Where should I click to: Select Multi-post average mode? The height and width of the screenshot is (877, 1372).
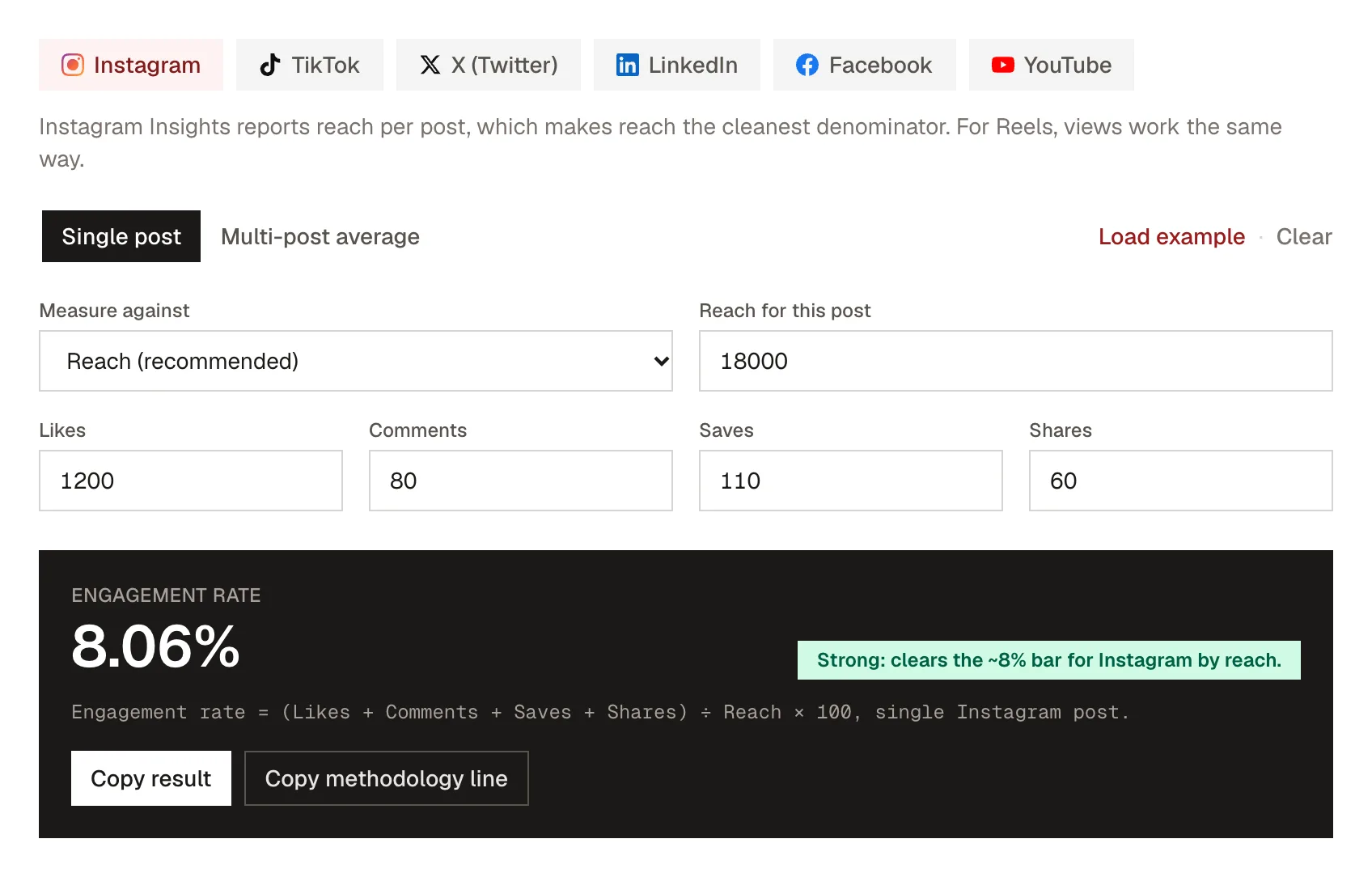point(320,236)
